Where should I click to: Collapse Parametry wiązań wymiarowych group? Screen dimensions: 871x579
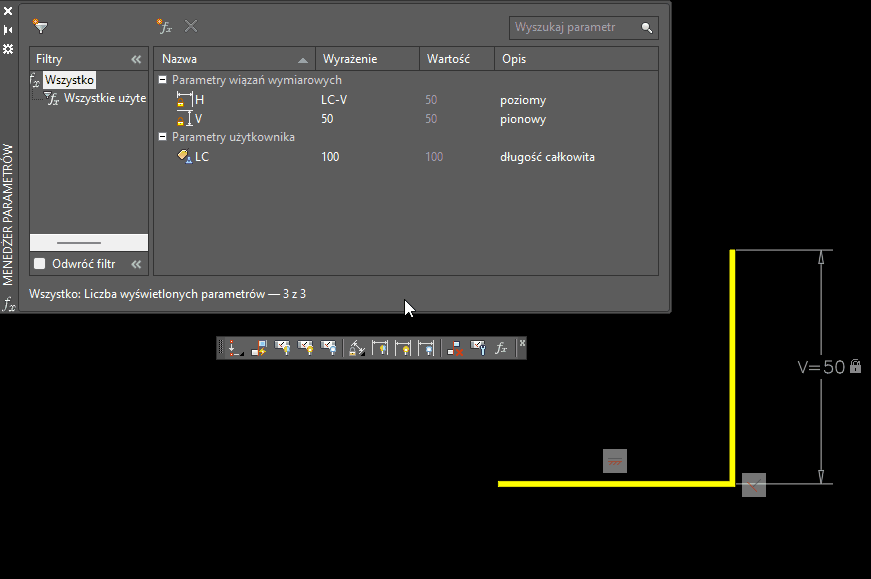click(162, 80)
